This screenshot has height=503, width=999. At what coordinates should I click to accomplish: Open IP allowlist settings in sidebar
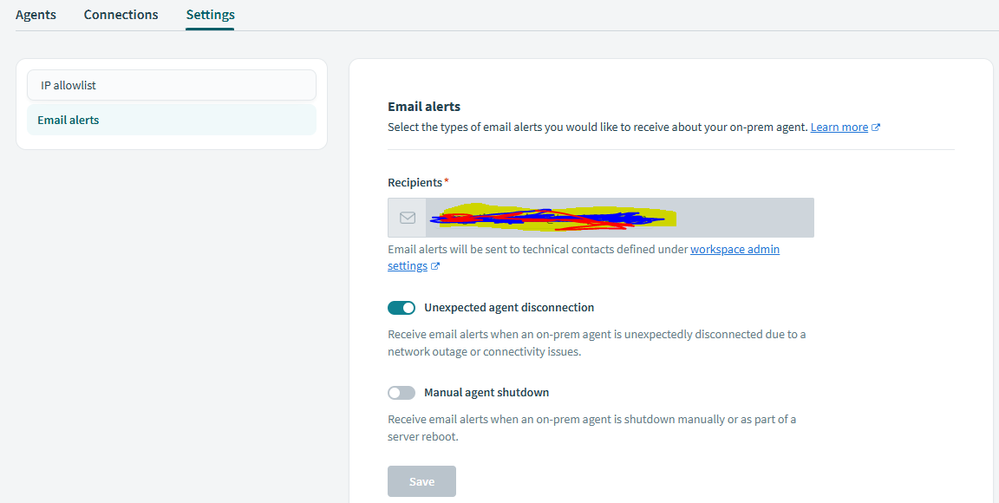171,85
